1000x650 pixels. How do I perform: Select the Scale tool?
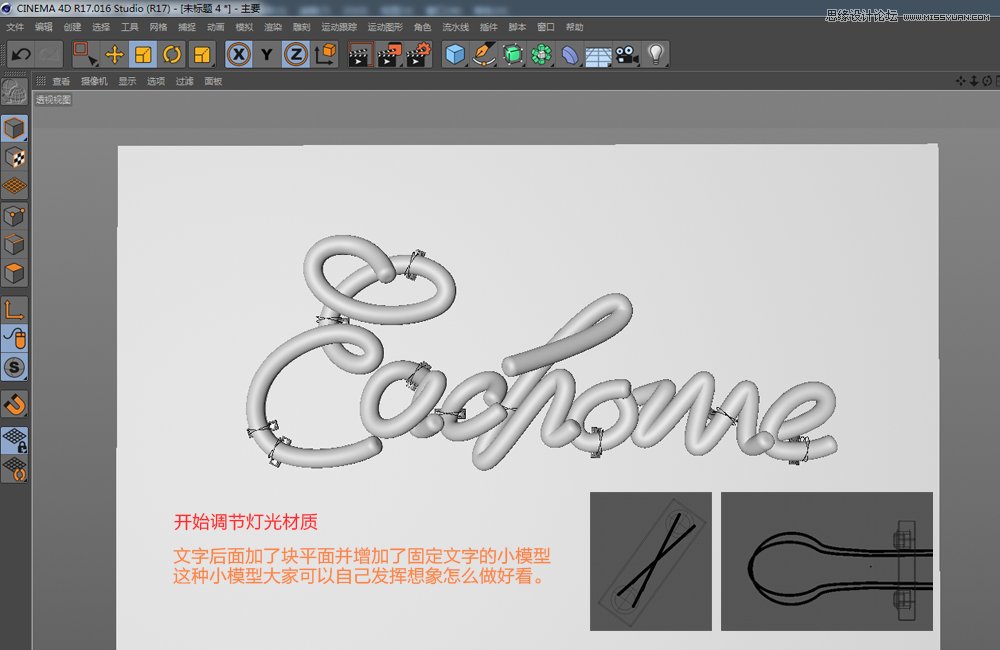coord(143,54)
